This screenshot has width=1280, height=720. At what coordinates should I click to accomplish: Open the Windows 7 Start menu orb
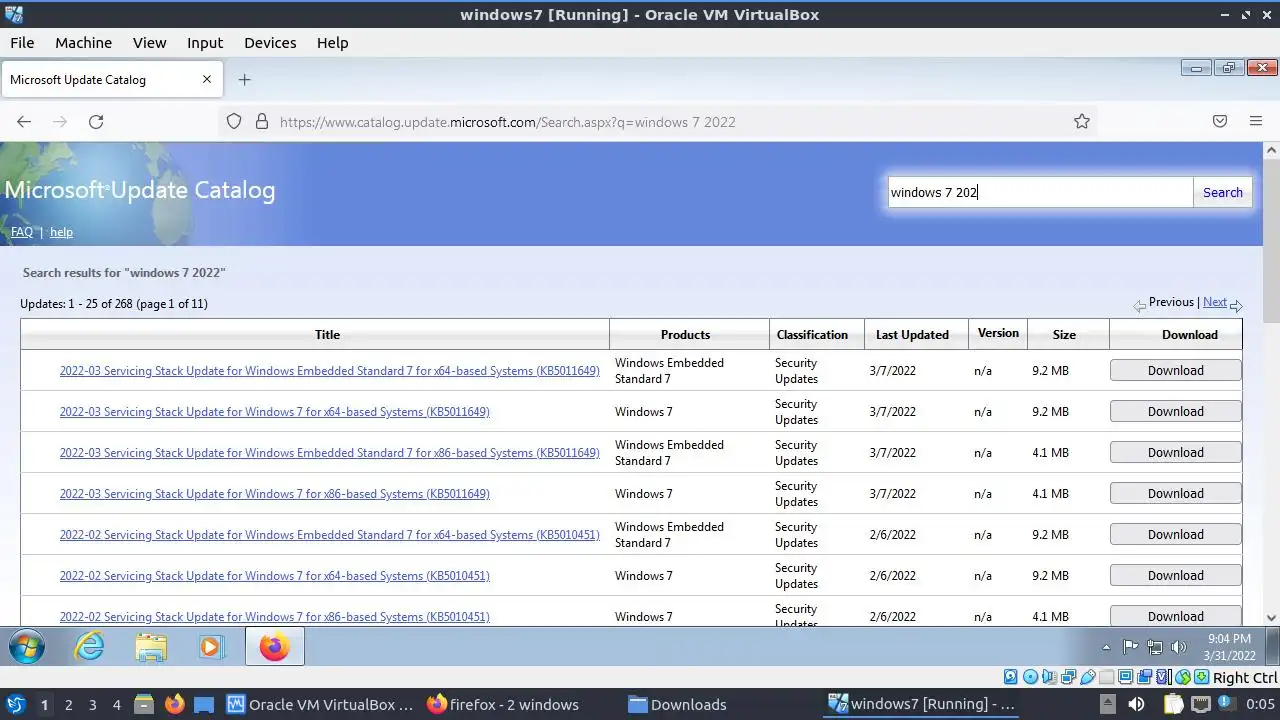click(27, 647)
